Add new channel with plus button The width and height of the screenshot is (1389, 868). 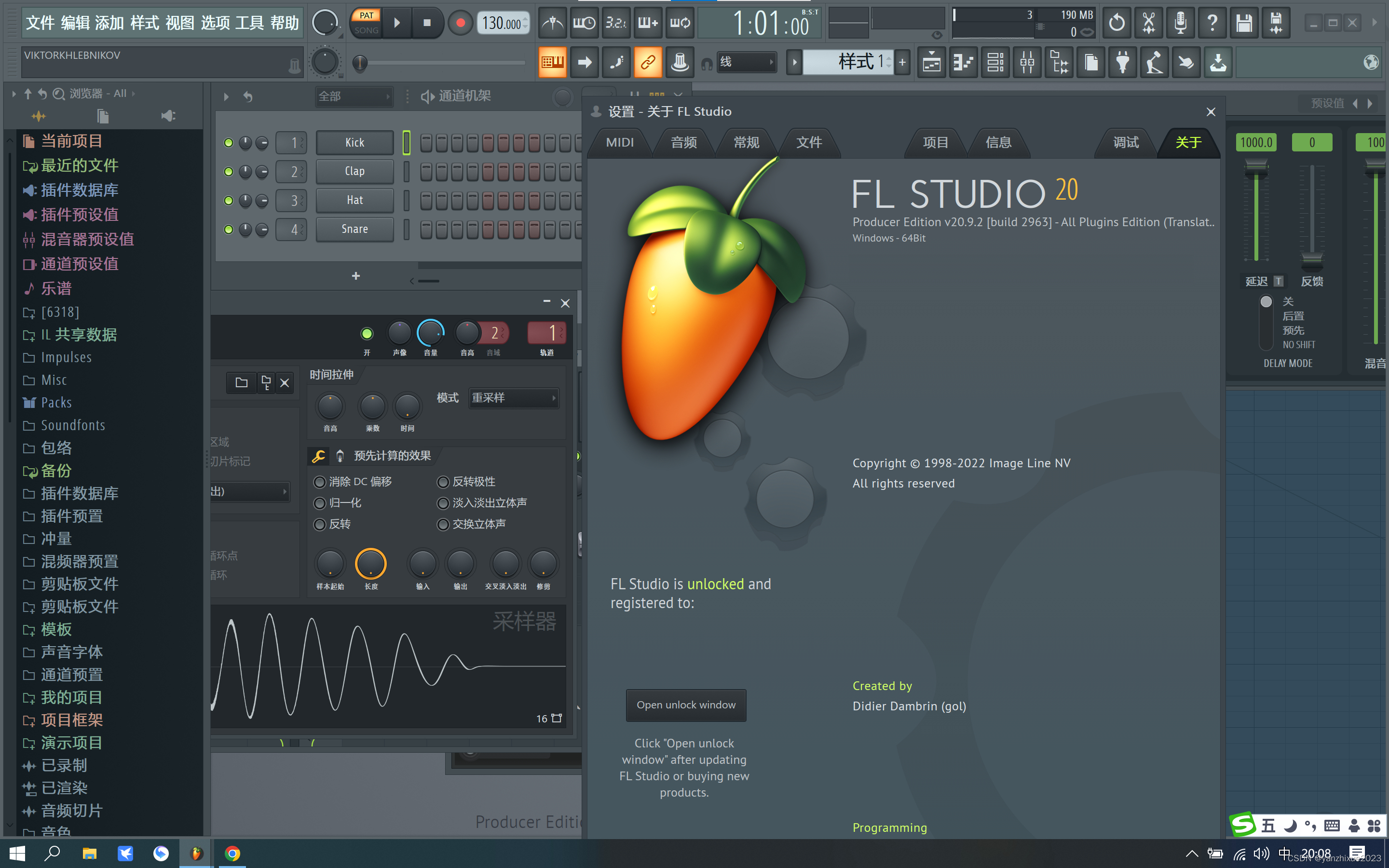[x=356, y=276]
